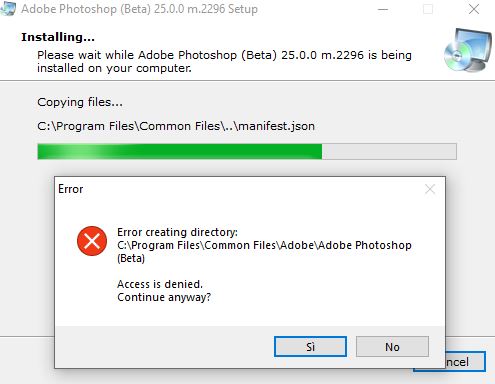Click the setup icon in title bar
495x384 pixels.
click(8, 8)
